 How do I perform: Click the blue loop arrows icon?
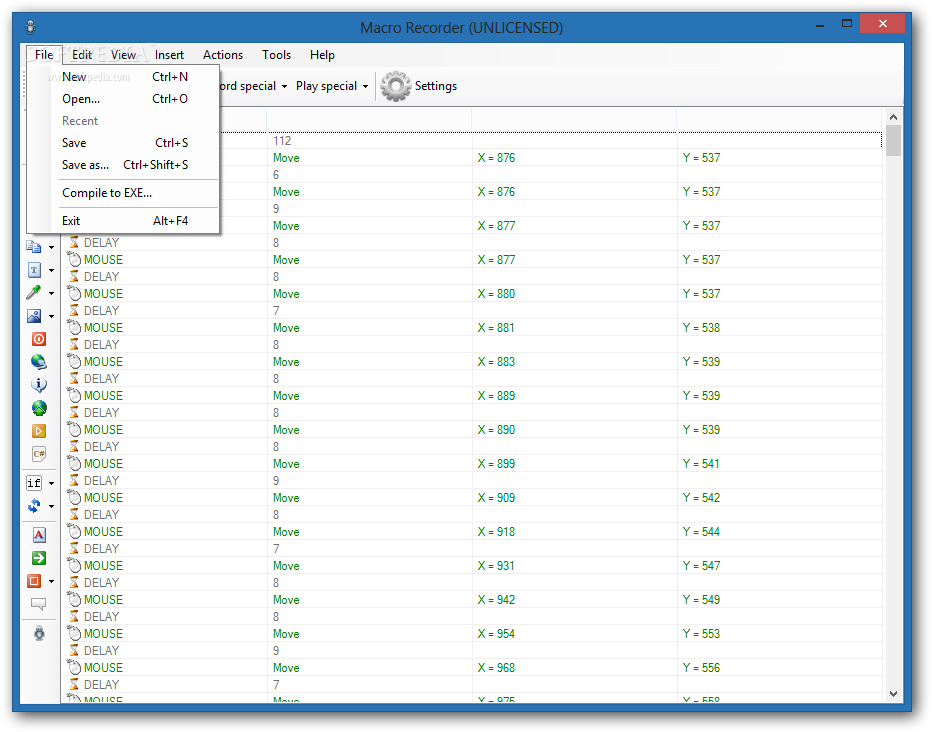point(34,506)
